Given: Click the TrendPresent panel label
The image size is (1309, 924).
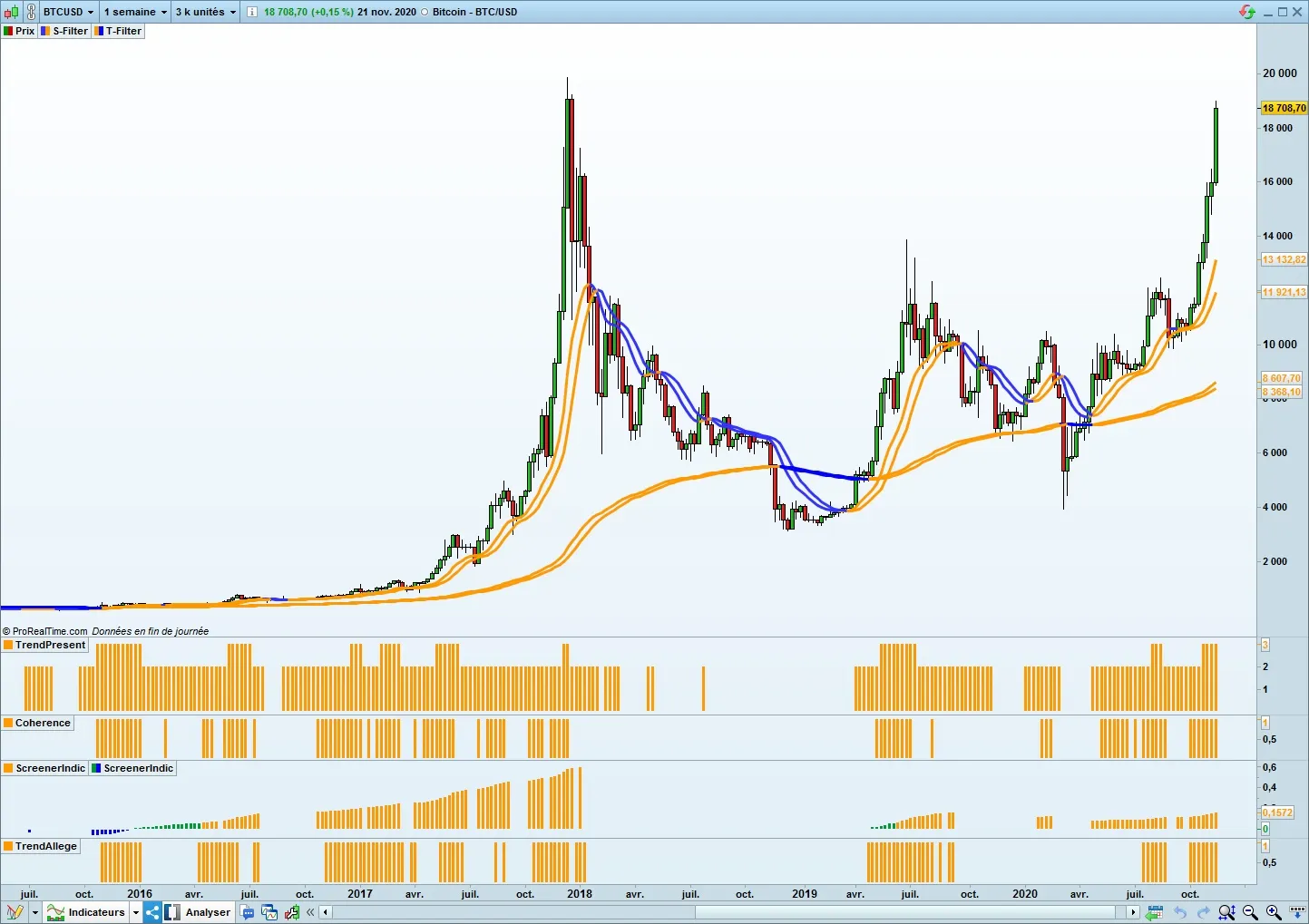Looking at the screenshot, I should tap(45, 645).
